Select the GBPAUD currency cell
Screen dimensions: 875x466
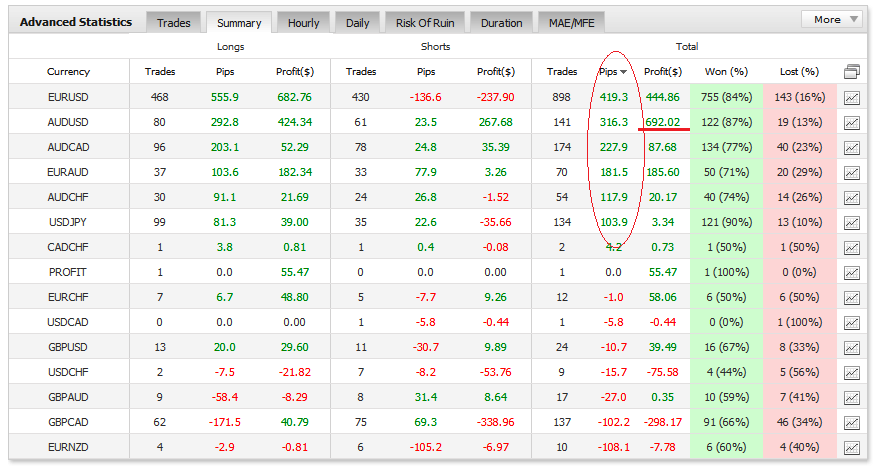tap(68, 397)
